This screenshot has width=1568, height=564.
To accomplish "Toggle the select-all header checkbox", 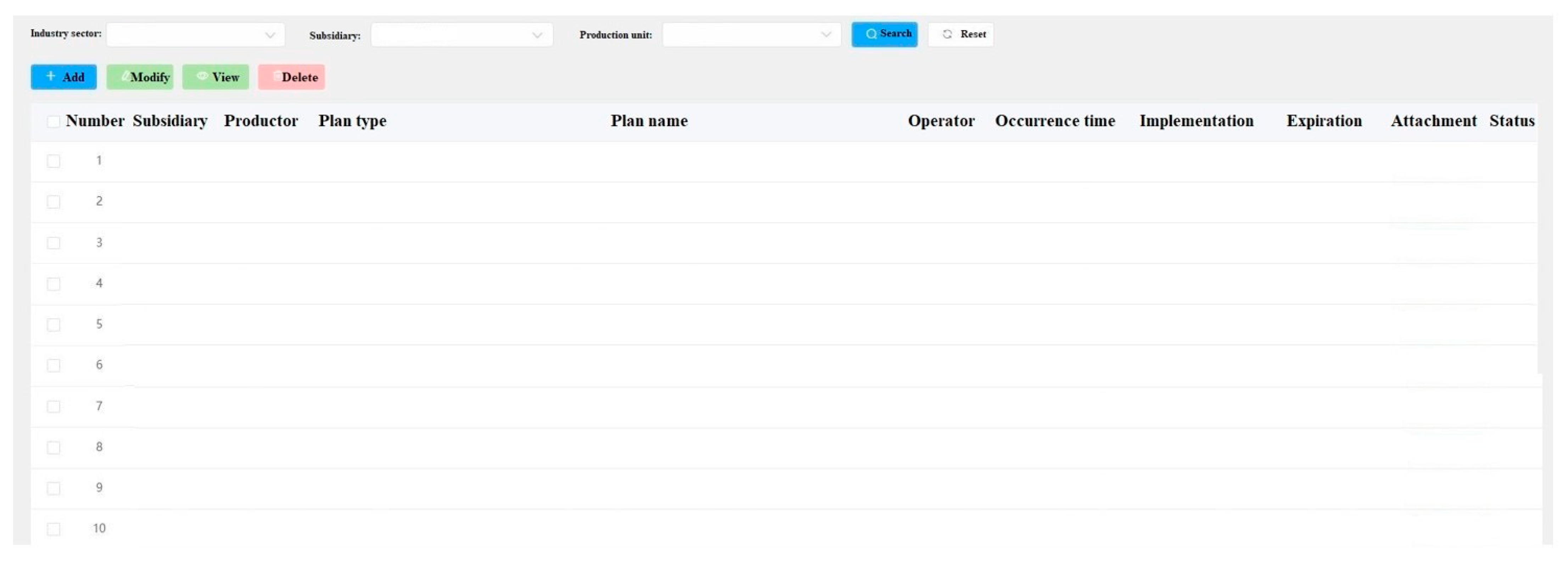I will (x=54, y=121).
